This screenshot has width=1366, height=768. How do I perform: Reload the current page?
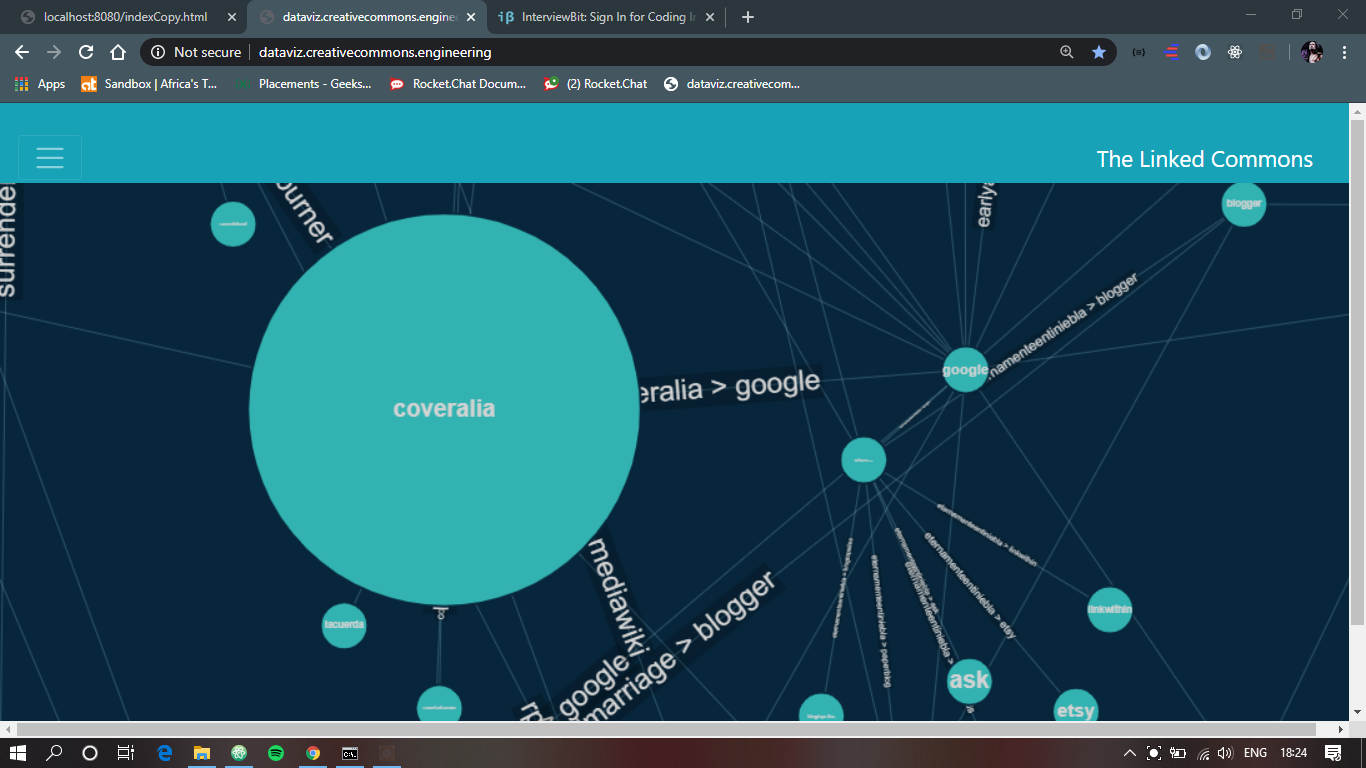[x=86, y=52]
